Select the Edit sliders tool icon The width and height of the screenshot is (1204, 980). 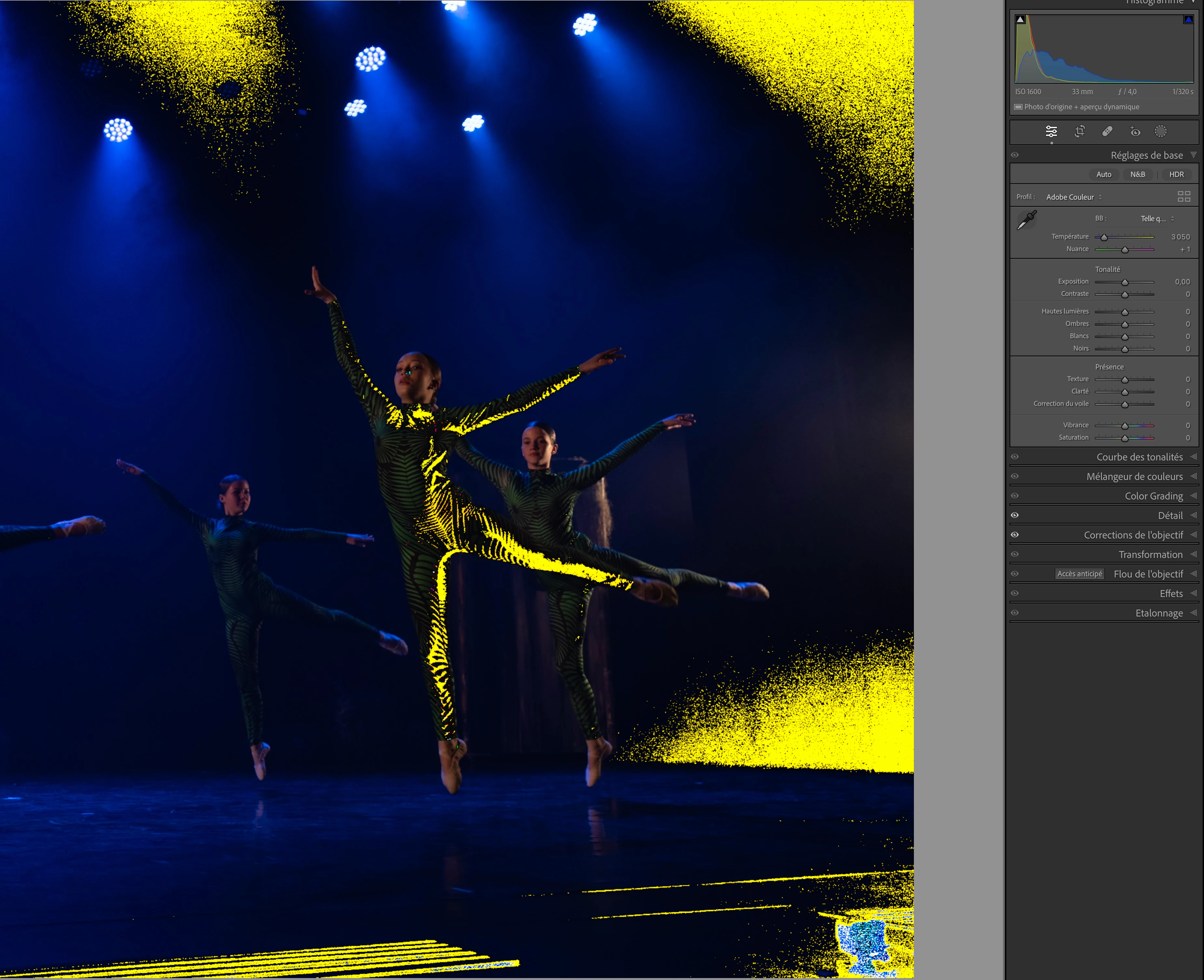(1051, 132)
